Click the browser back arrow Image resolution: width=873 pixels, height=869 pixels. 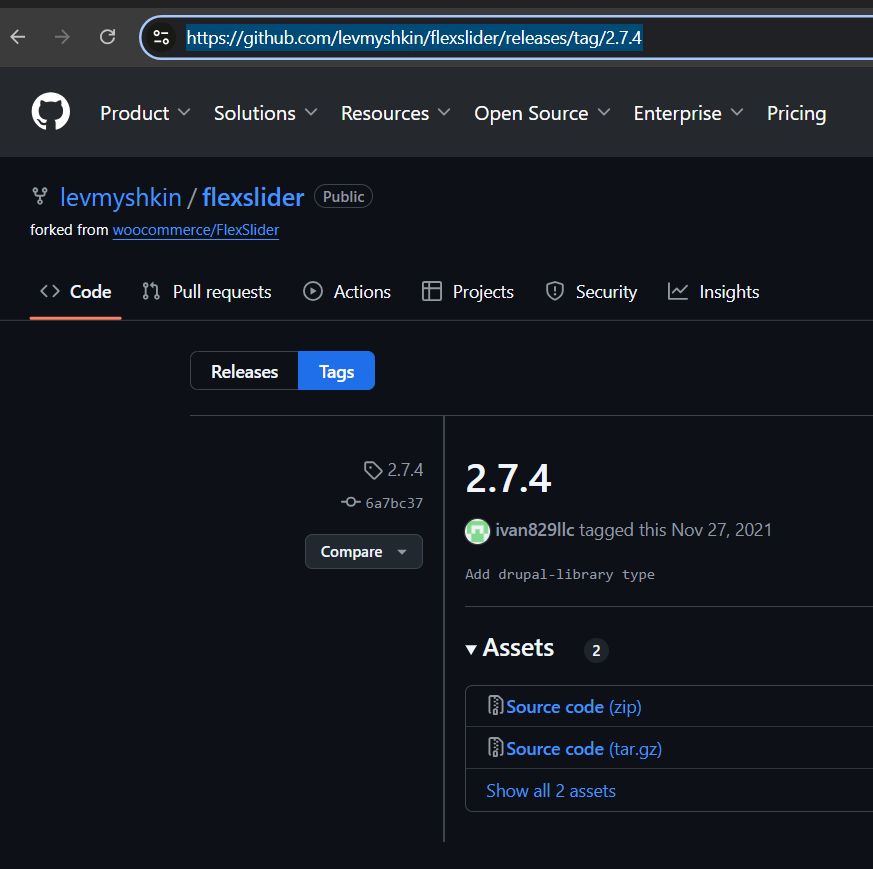click(18, 37)
